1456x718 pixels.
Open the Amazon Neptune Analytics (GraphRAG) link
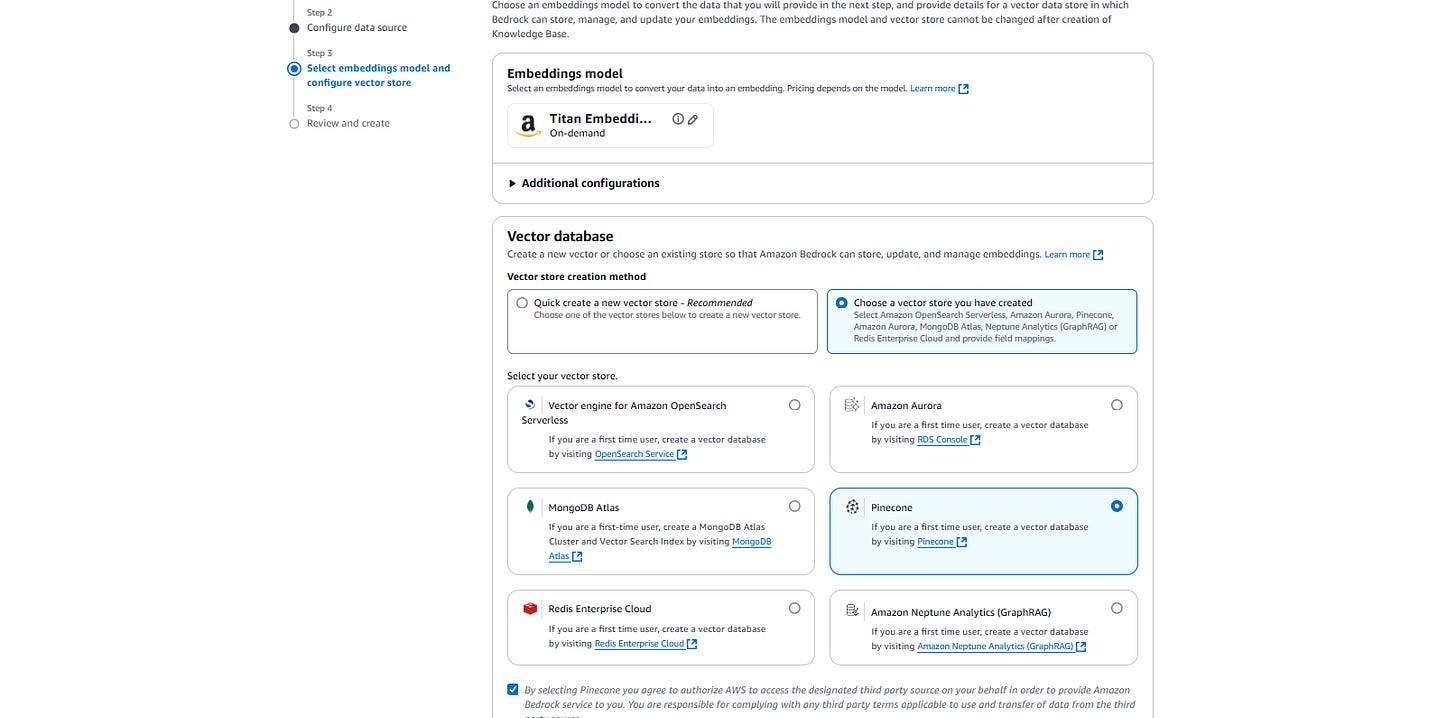pos(995,647)
